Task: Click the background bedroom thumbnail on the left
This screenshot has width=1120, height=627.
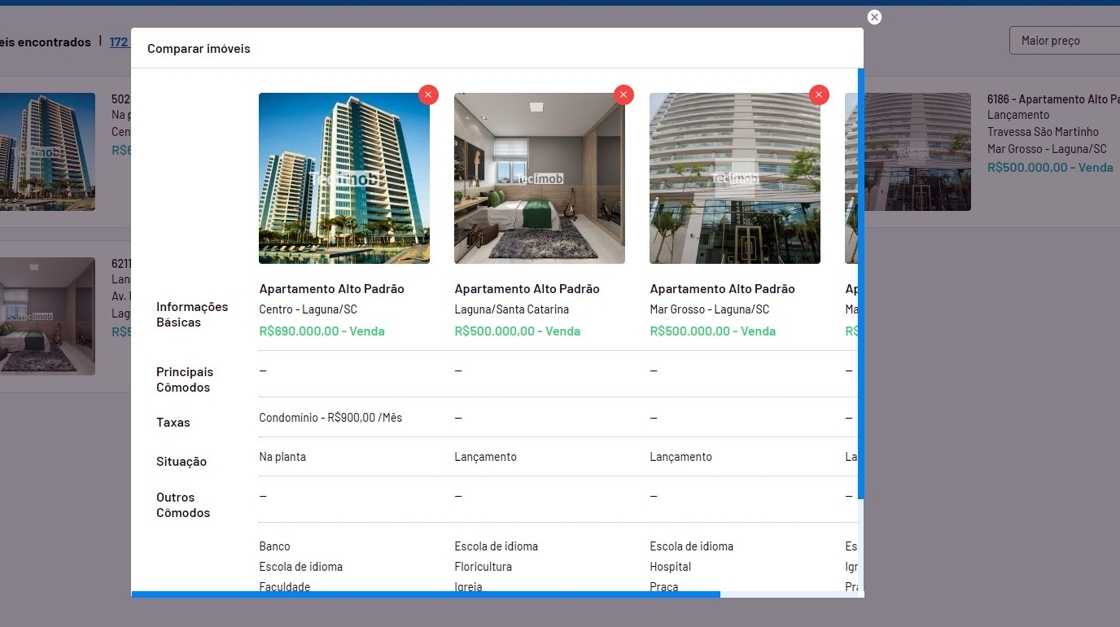Action: point(47,316)
